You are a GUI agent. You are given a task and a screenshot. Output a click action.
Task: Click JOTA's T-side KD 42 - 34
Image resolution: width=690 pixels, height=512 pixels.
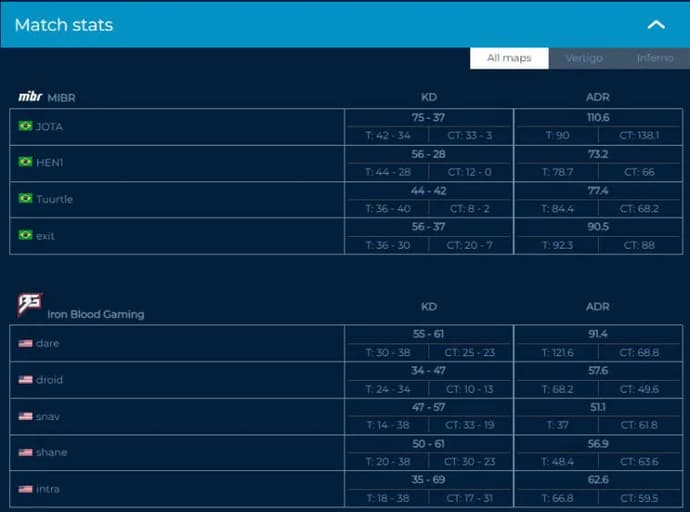(388, 135)
